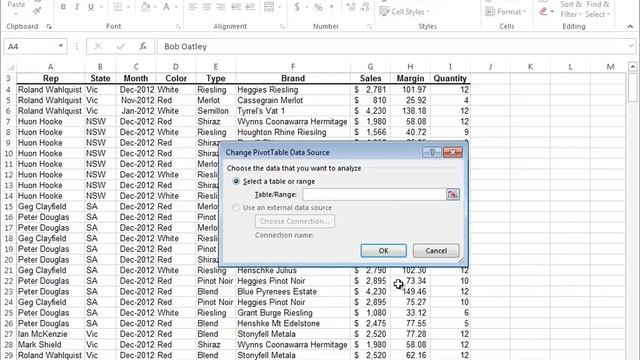This screenshot has width=640, height=360.
Task: Toggle Italic formatting in Font group
Action: [x=77, y=7]
